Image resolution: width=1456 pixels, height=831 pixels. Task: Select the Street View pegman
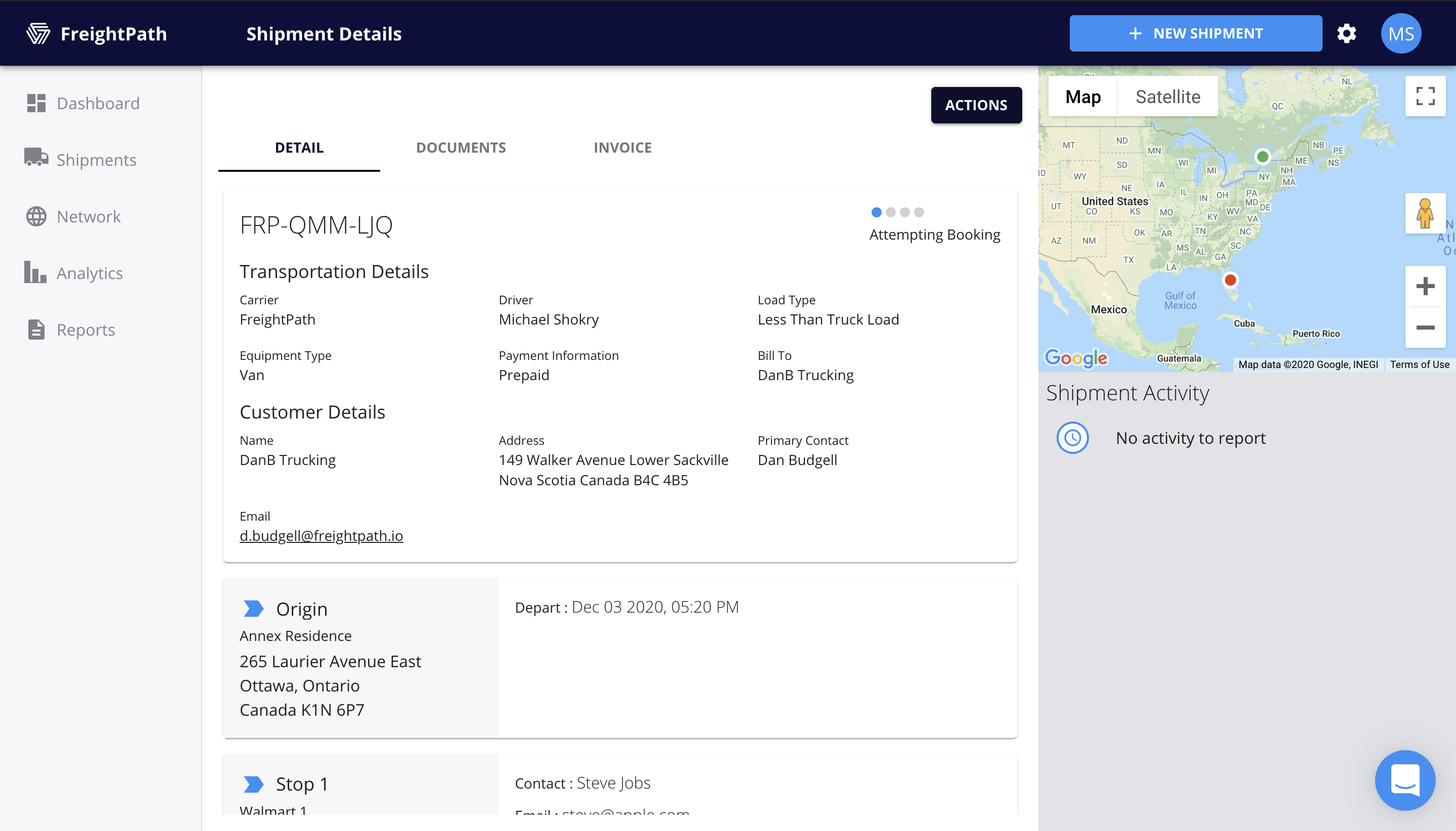coord(1425,213)
